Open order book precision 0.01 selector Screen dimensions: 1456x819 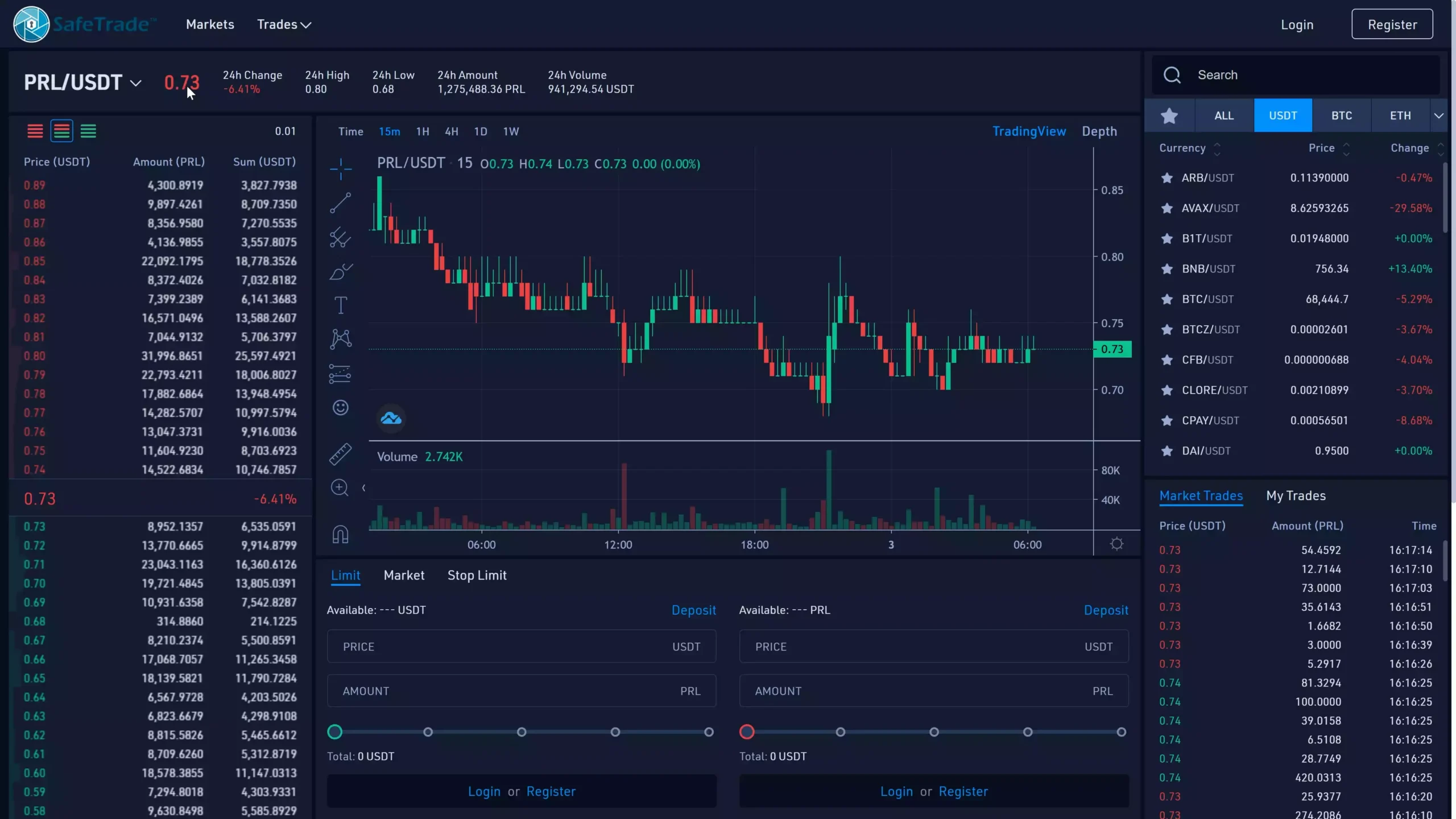point(286,131)
